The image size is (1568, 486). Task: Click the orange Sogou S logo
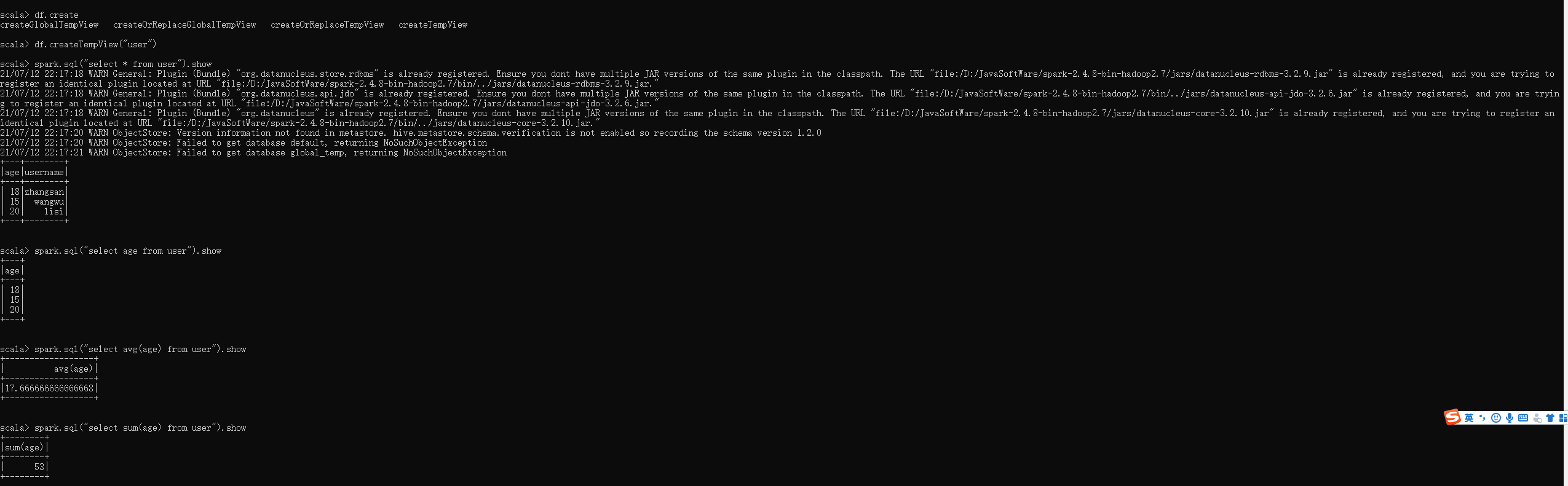(x=1452, y=417)
